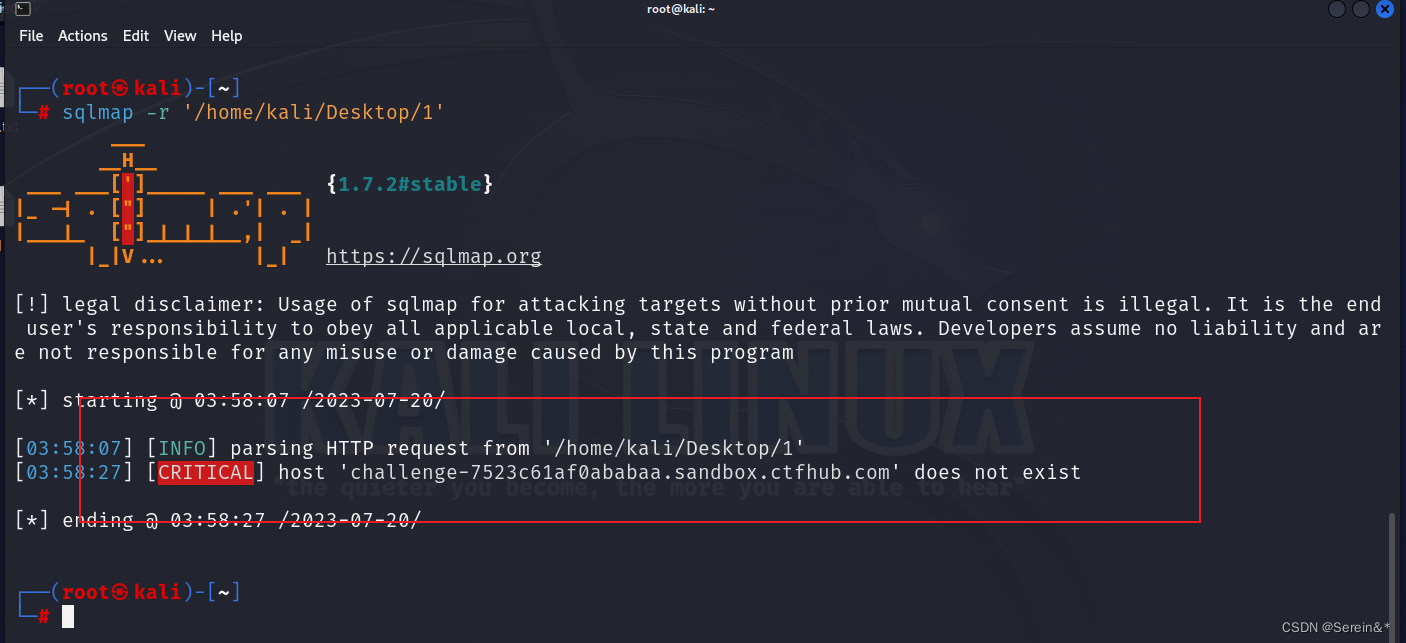Open the Help menu
The width and height of the screenshot is (1406, 643).
pos(227,36)
